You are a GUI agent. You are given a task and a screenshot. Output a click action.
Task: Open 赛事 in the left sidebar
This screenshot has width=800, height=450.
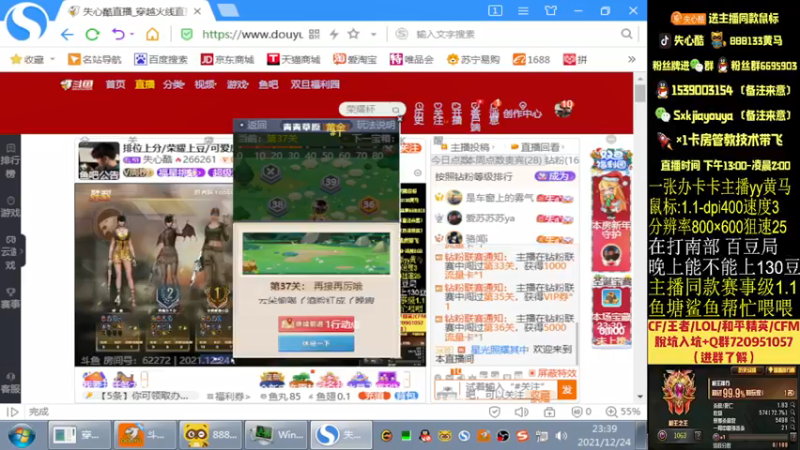point(10,298)
